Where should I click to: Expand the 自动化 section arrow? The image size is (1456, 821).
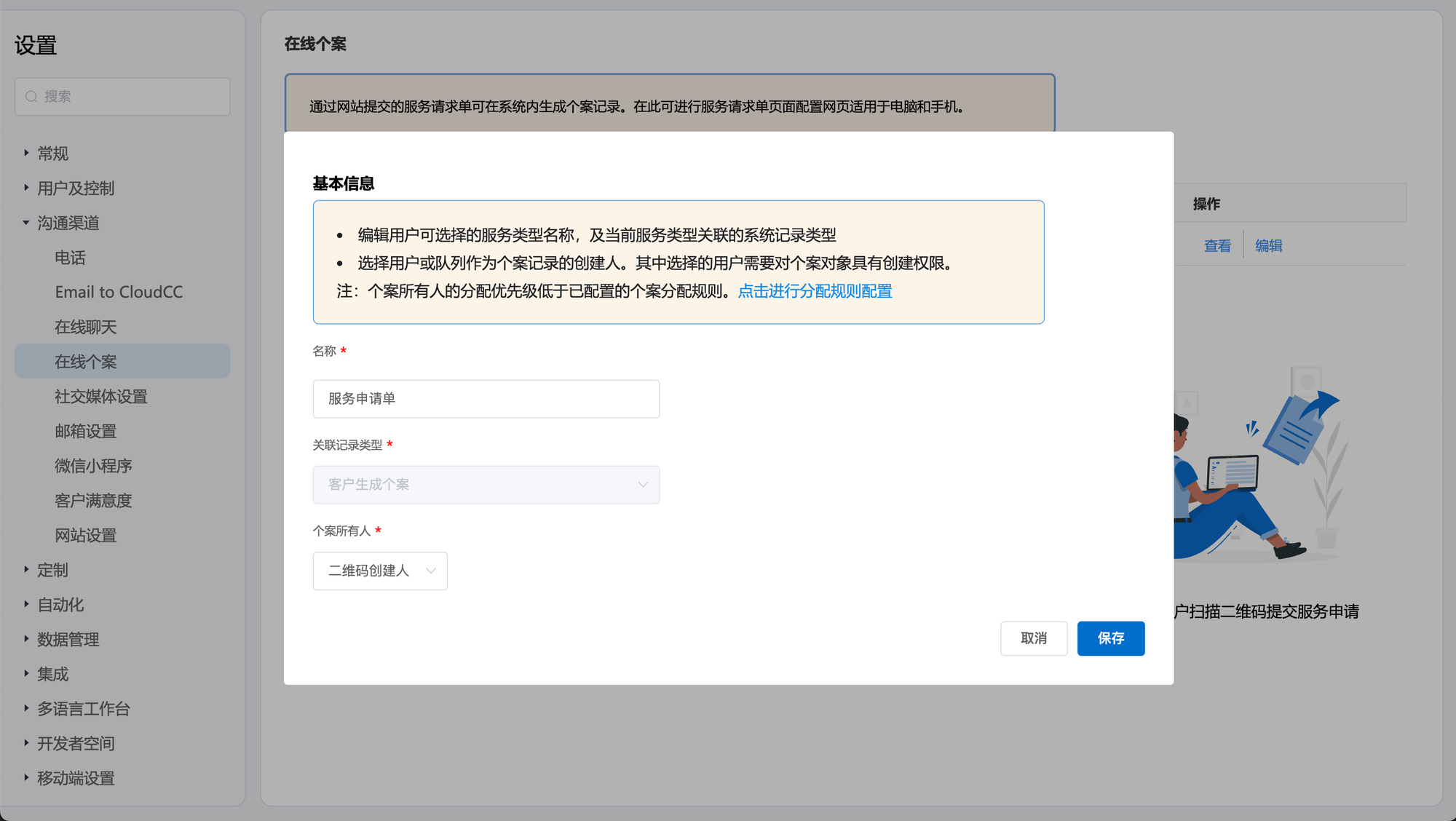pyautogui.click(x=26, y=604)
